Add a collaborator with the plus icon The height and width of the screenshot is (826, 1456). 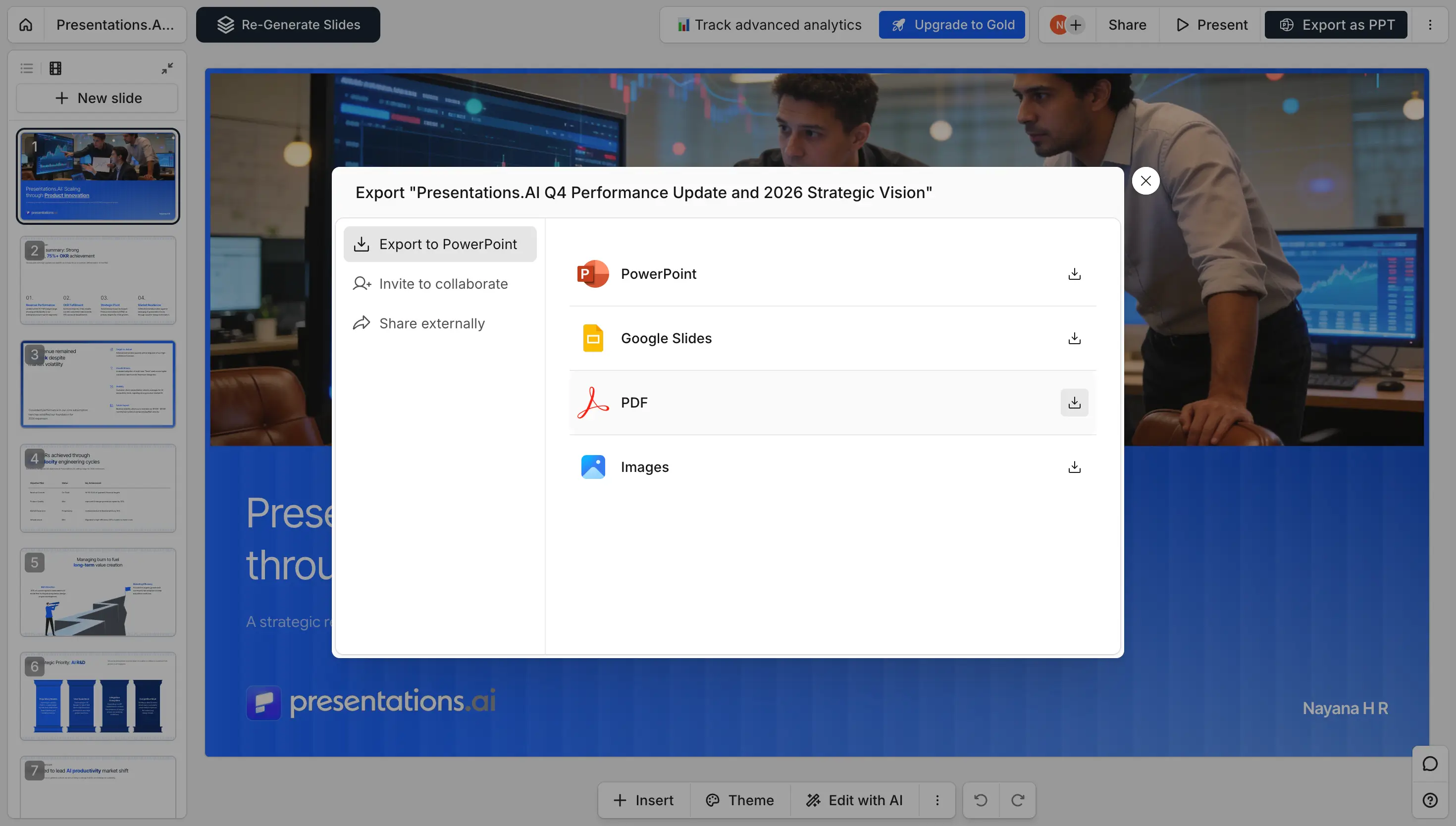[x=1075, y=25]
